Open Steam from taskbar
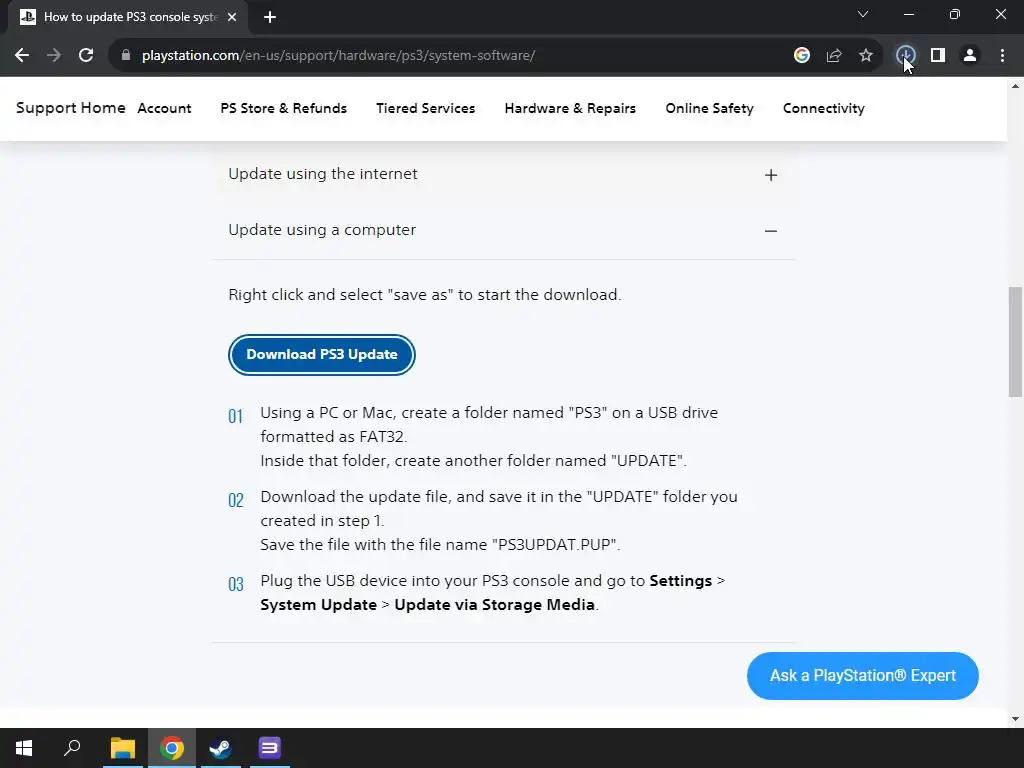Screen dimensions: 1024x768 [x=220, y=748]
